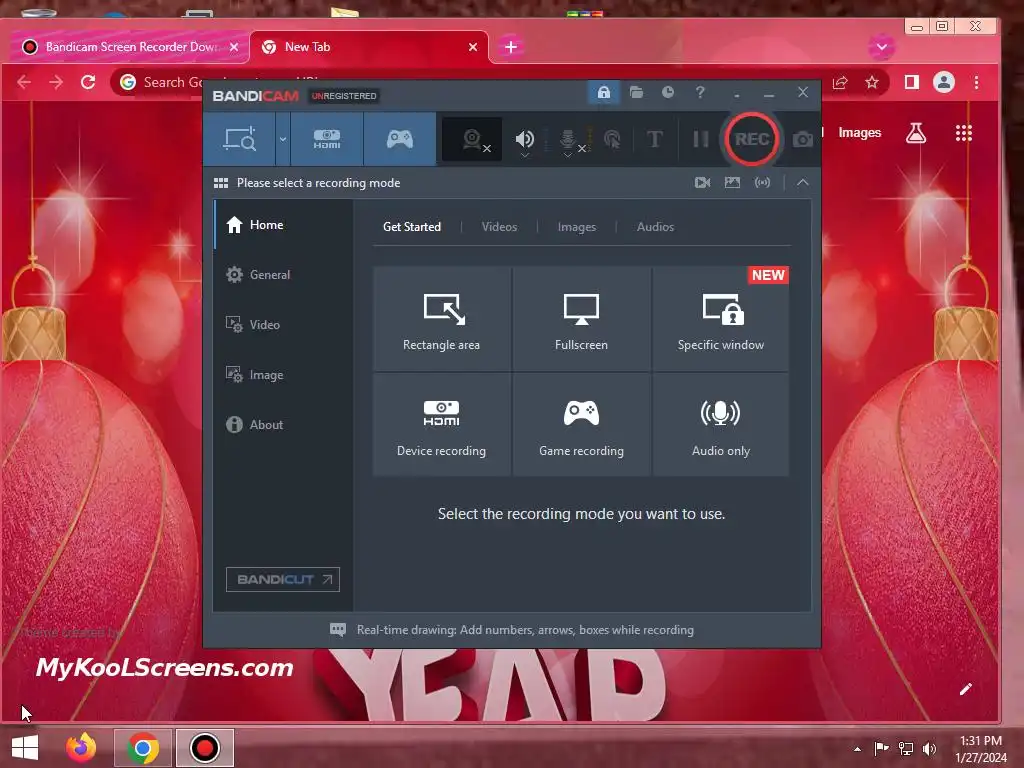
Task: Select game recording mode gamepad in toolbar
Action: click(x=400, y=139)
